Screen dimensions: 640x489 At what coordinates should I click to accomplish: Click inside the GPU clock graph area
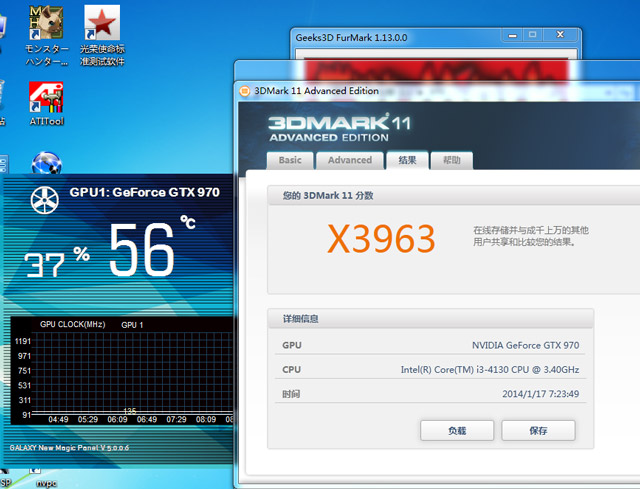(x=133, y=372)
